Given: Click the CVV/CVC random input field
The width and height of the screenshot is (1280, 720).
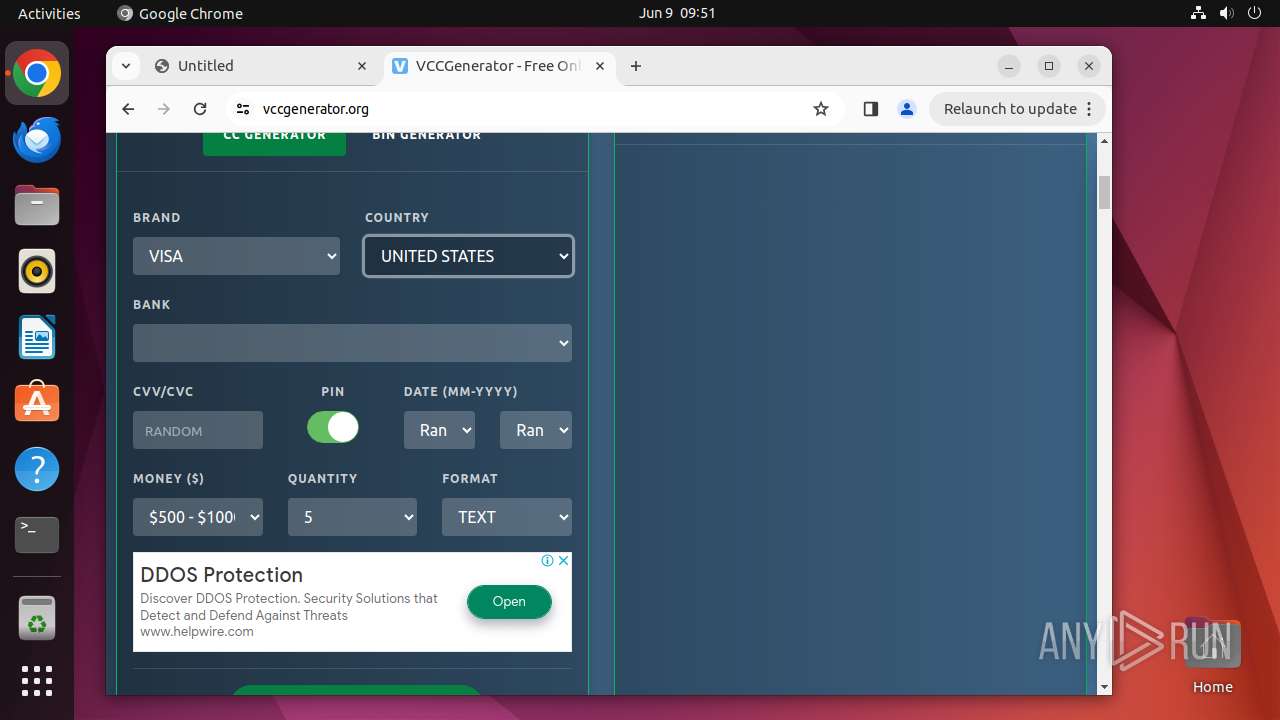Looking at the screenshot, I should click(198, 430).
